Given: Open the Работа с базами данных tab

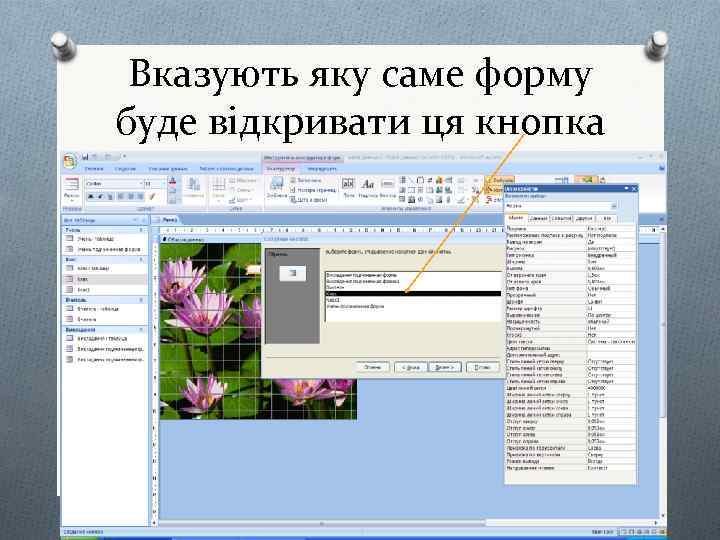Looking at the screenshot, I should tap(226, 169).
